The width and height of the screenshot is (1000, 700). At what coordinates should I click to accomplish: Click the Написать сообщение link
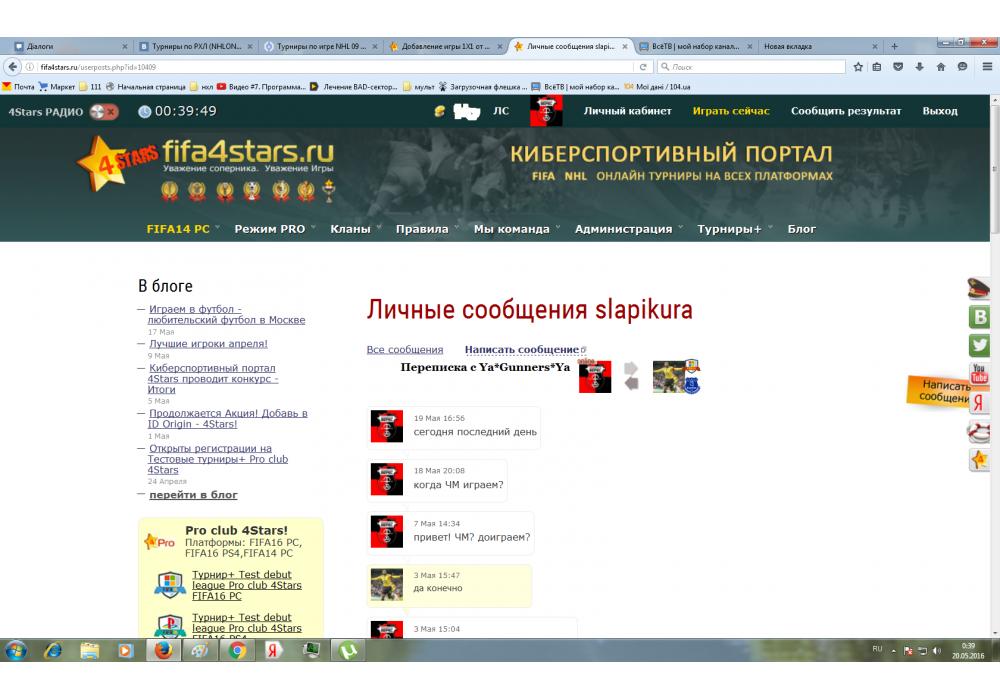[x=521, y=350]
